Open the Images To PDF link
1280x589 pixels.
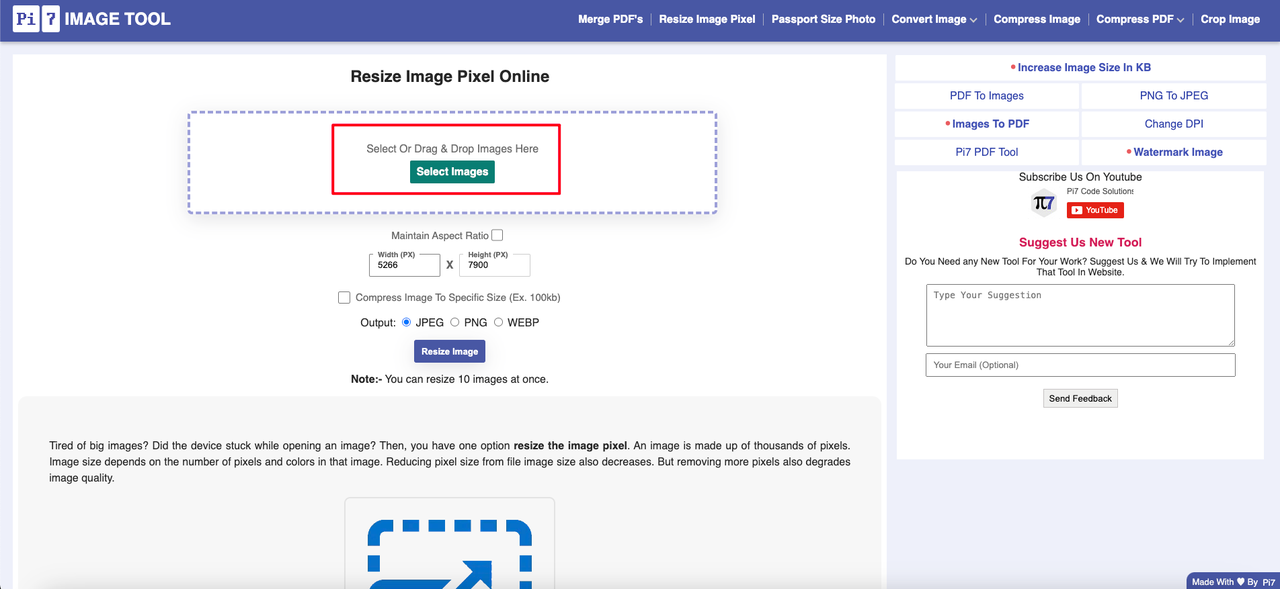tap(987, 124)
